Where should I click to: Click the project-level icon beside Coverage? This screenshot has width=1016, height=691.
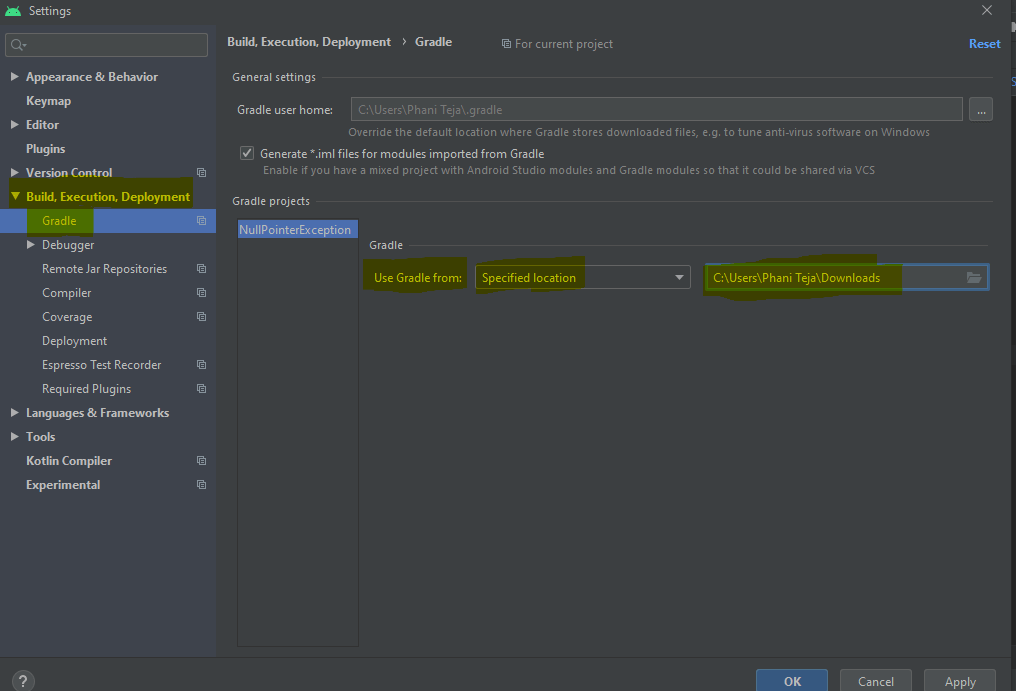[x=202, y=316]
